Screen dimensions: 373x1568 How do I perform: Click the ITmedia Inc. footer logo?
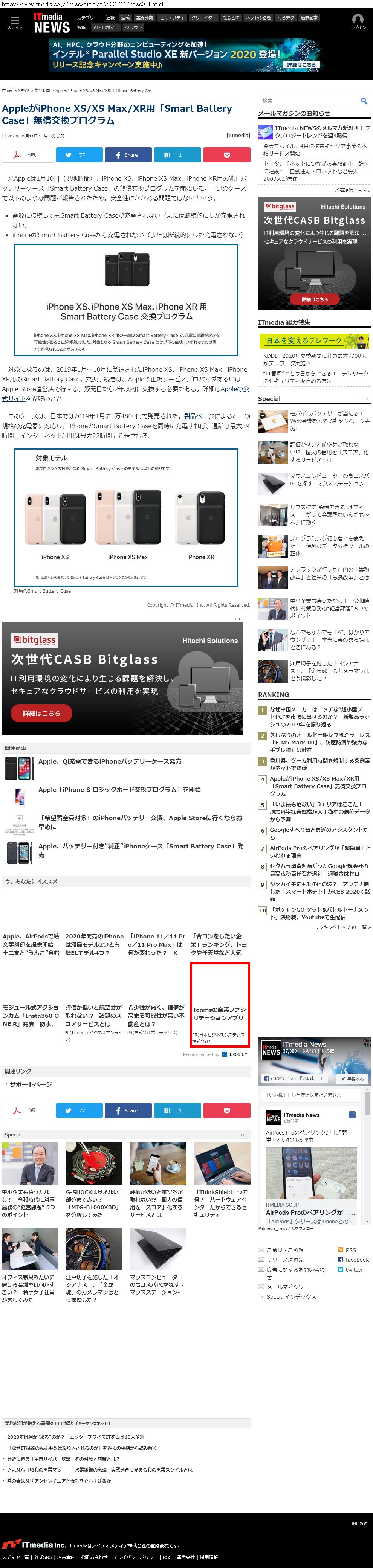click(x=34, y=1545)
